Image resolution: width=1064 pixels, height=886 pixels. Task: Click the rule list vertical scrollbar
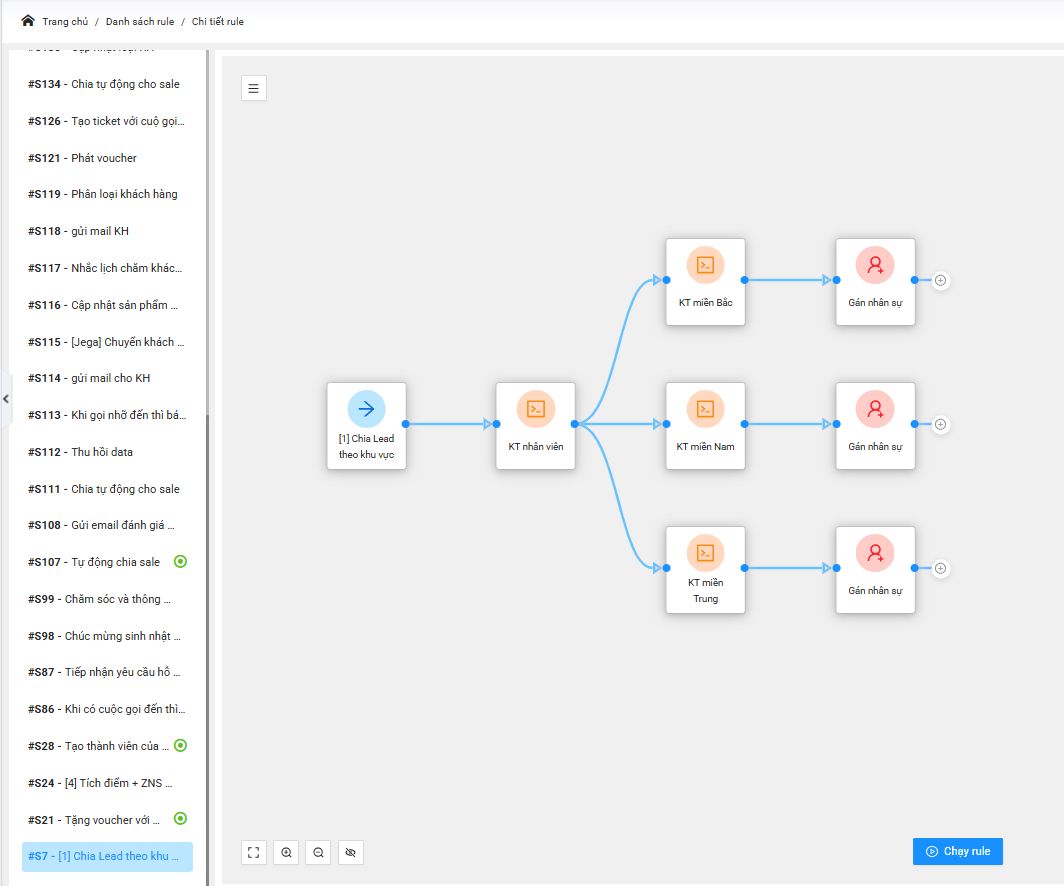pyautogui.click(x=208, y=600)
